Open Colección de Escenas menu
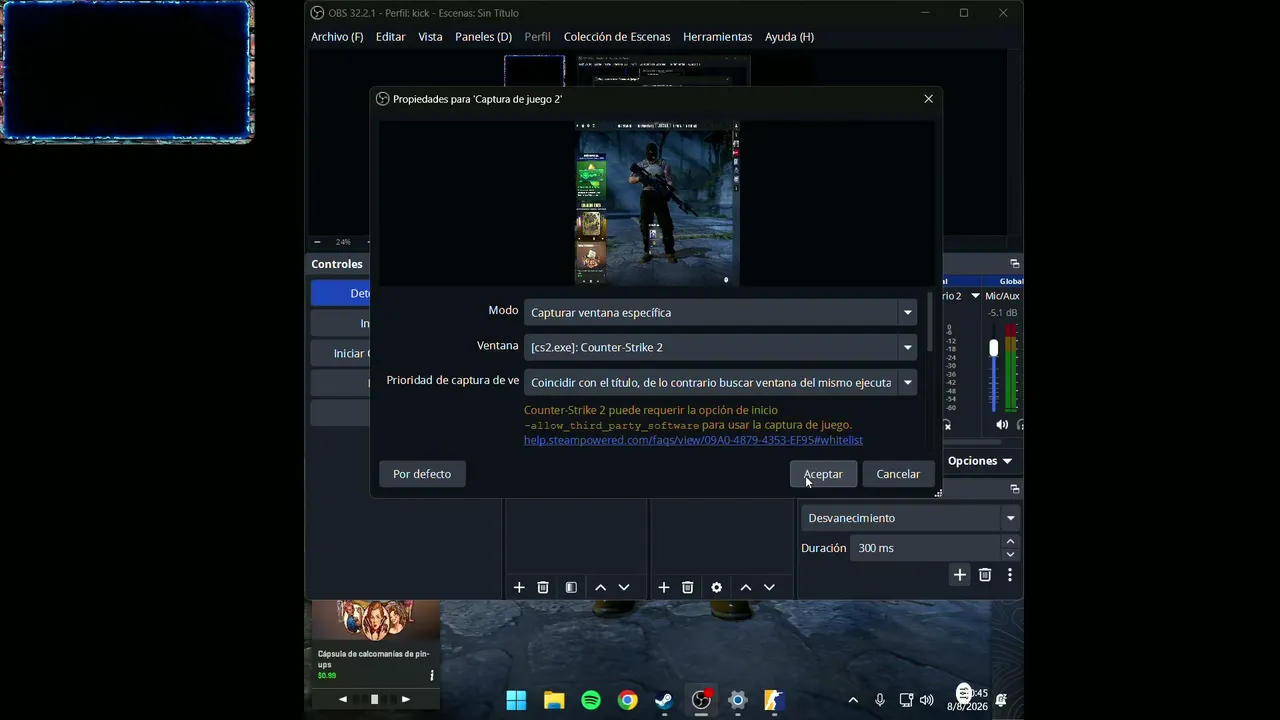1280x720 pixels. tap(617, 37)
